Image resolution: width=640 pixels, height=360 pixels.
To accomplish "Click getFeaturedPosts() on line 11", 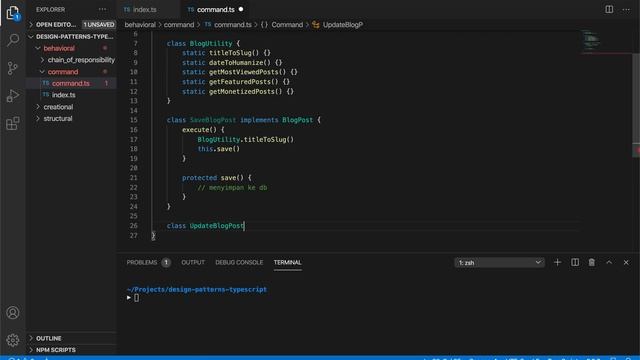I will [x=244, y=82].
